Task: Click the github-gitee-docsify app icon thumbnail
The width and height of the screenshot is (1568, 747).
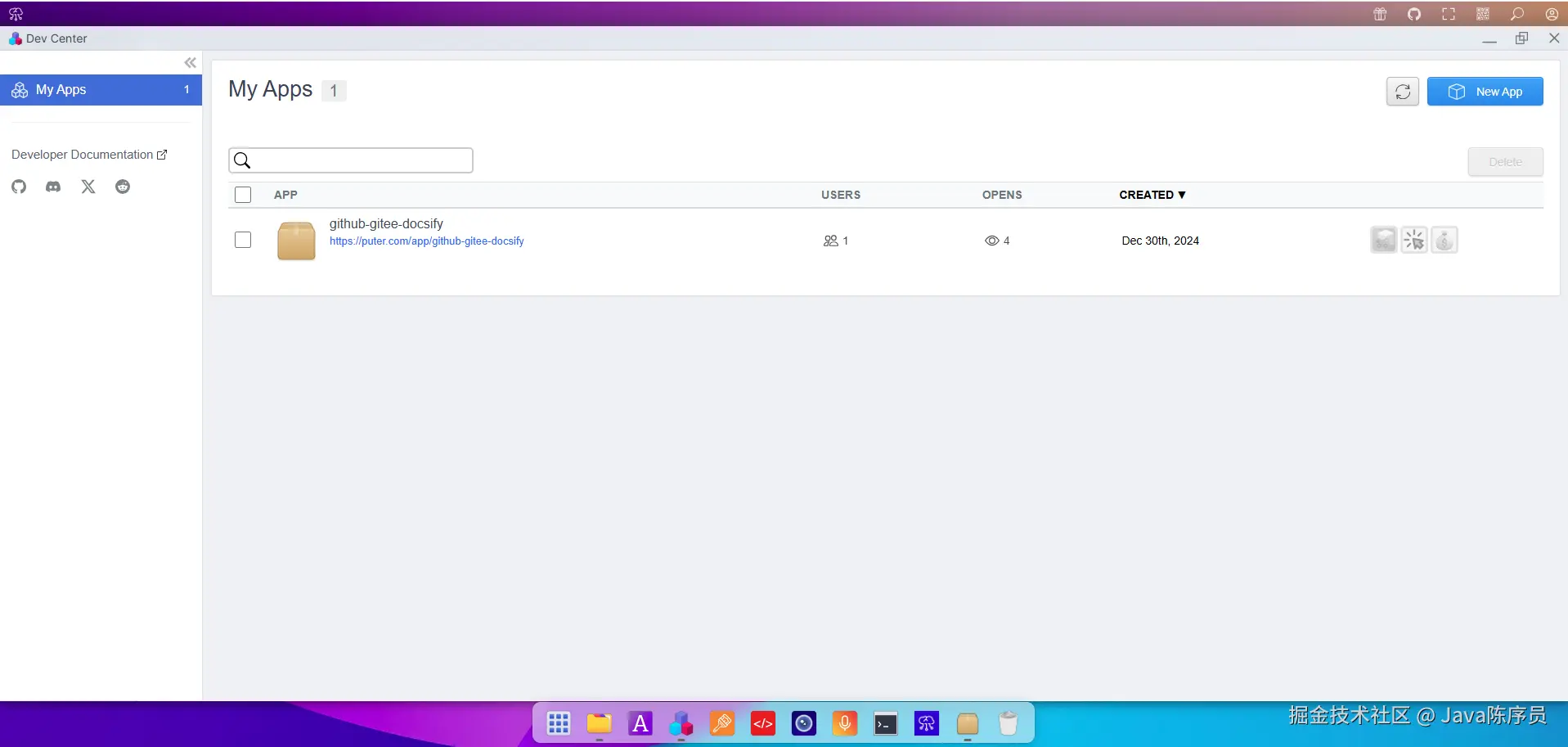Action: point(296,241)
